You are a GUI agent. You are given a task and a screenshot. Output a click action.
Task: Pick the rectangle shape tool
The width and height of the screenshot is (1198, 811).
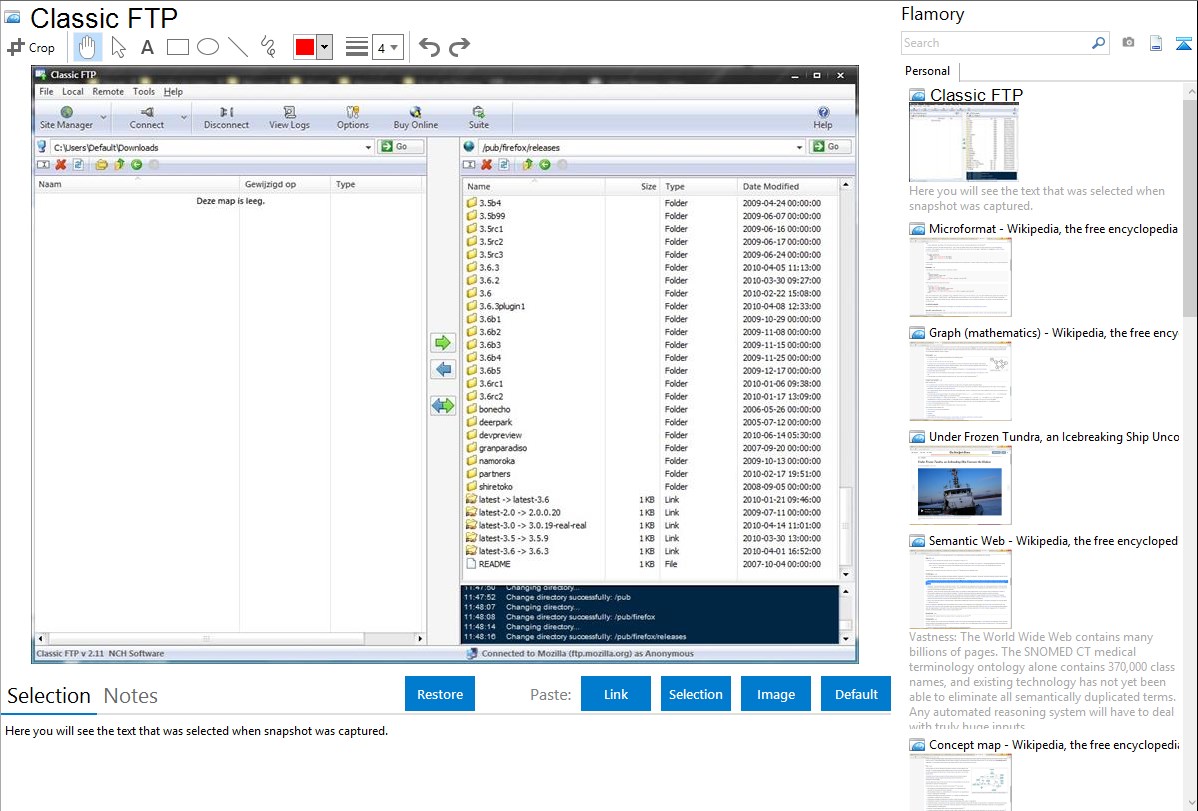178,47
